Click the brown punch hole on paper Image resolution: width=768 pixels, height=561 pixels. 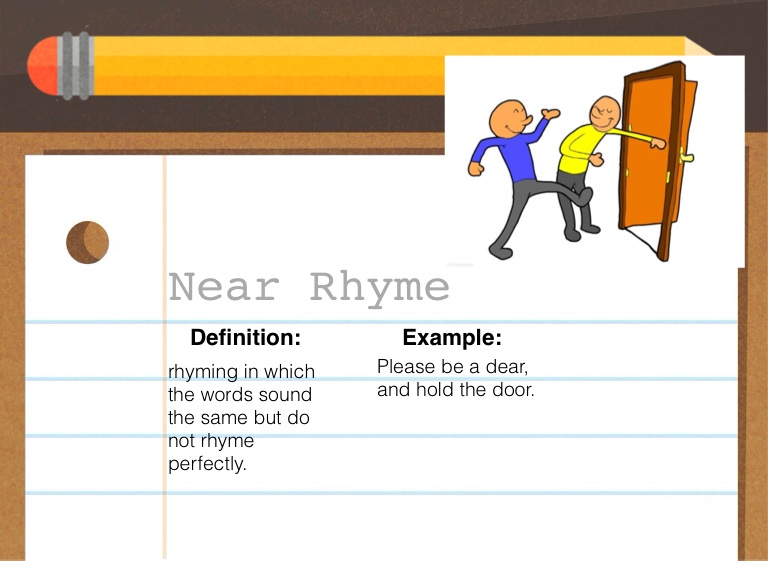click(x=87, y=242)
